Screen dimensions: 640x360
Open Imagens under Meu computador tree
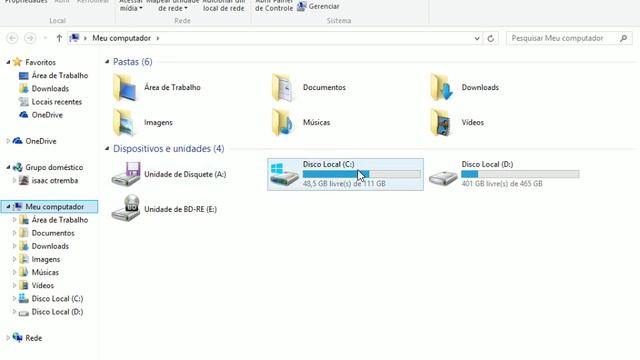[40, 259]
